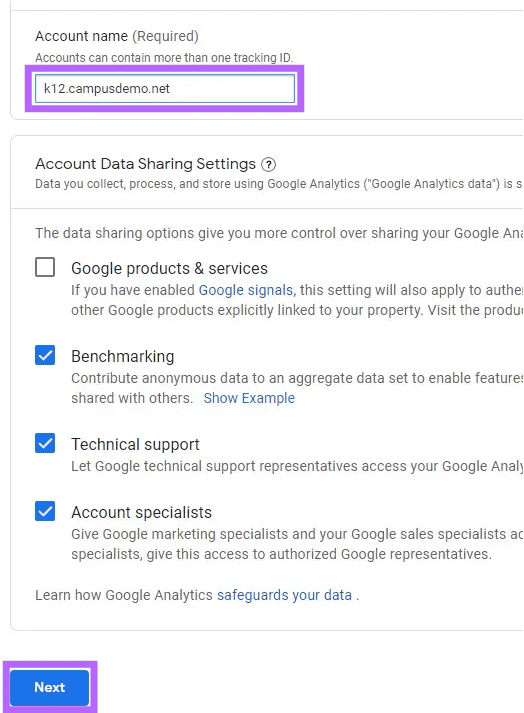Screen dimensions: 524x713
Task: Uncheck the Technical support checkbox
Action: click(45, 443)
